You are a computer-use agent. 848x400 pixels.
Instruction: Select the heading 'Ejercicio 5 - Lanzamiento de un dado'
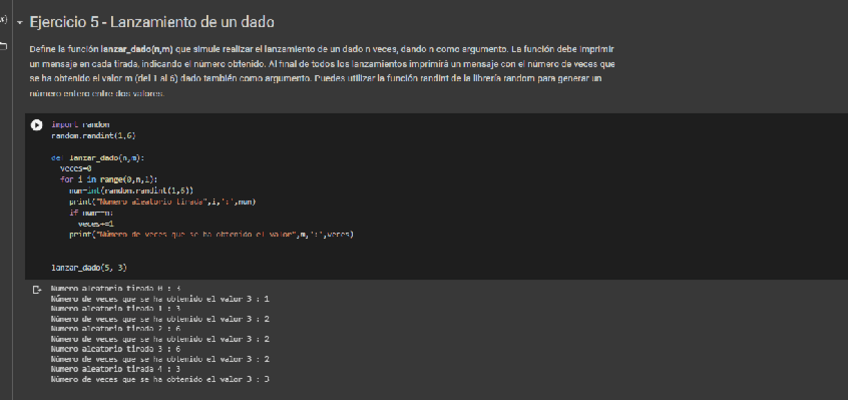[x=152, y=22]
